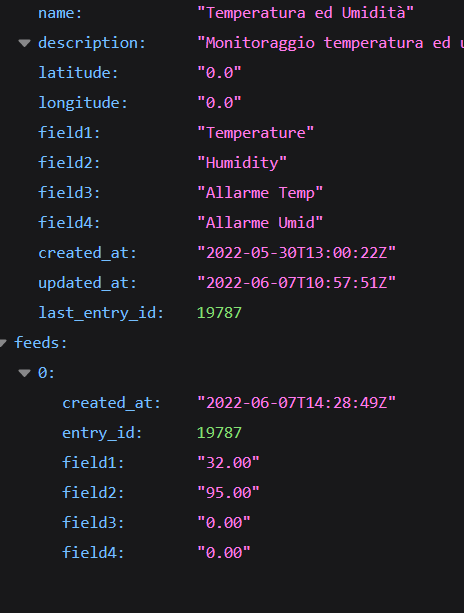Screen dimensions: 464x613
Task: Click the "Humidity" field2 value
Action: [x=242, y=163]
